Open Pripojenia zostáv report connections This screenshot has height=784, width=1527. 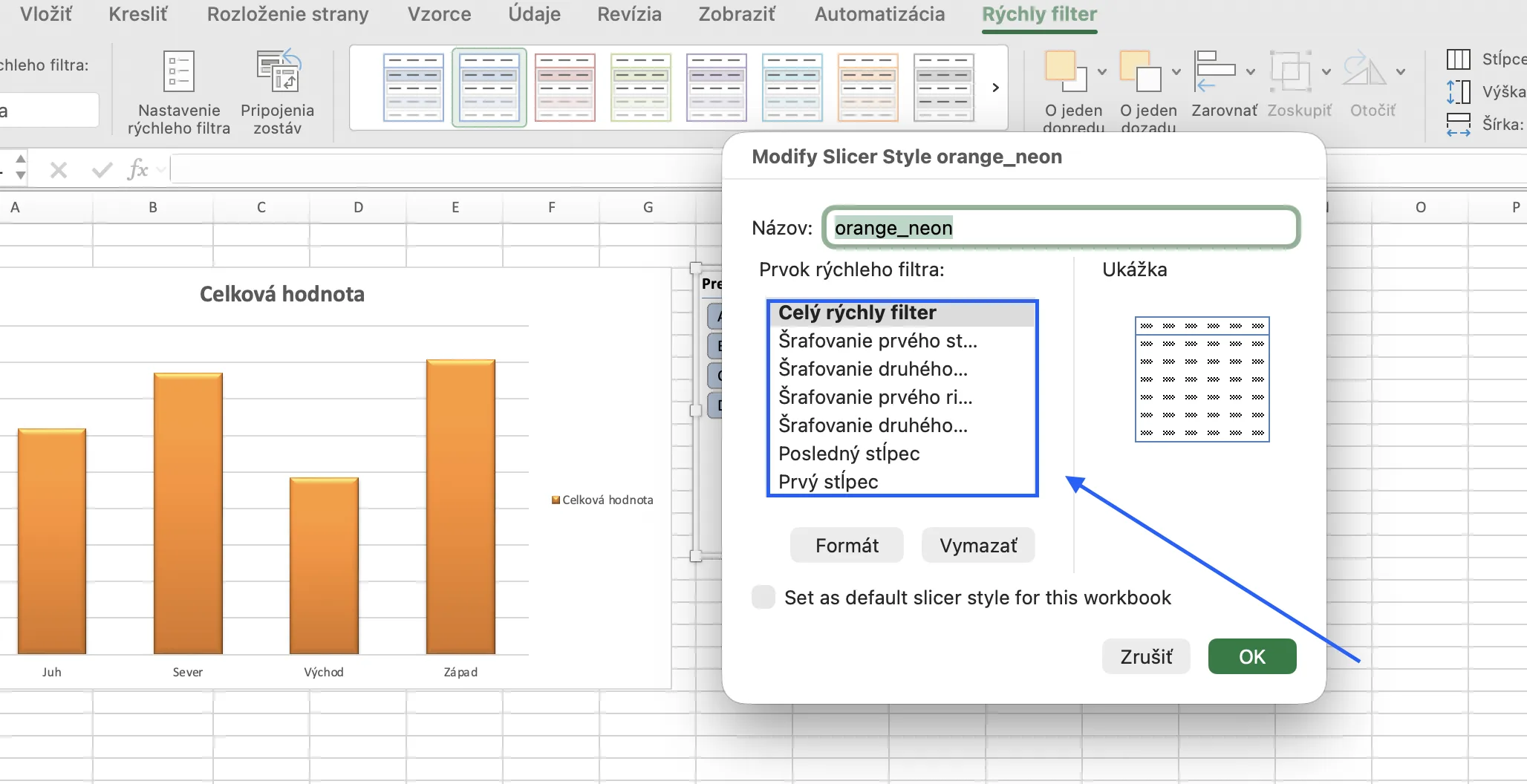(x=278, y=92)
